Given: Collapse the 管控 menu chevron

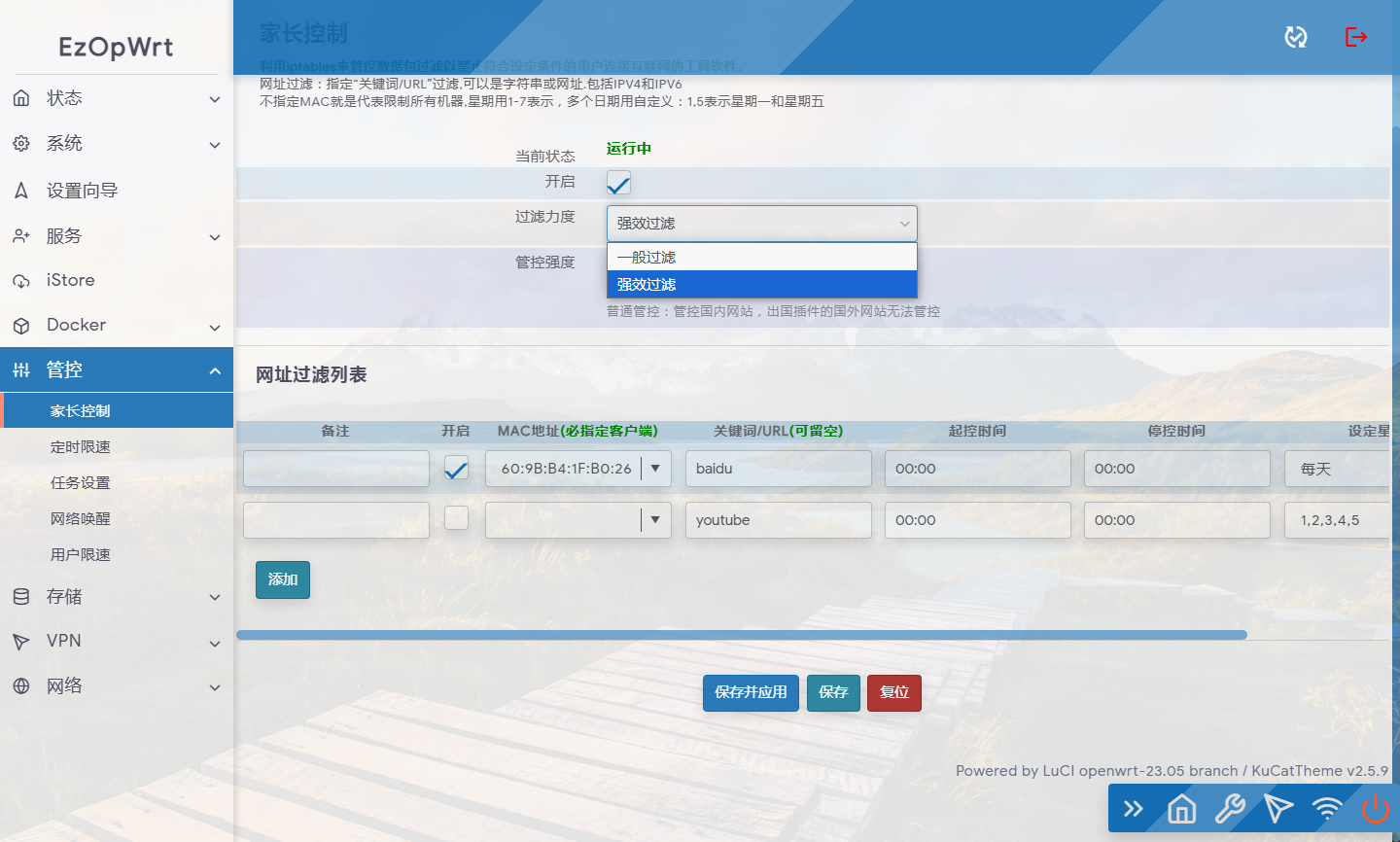Looking at the screenshot, I should [215, 370].
